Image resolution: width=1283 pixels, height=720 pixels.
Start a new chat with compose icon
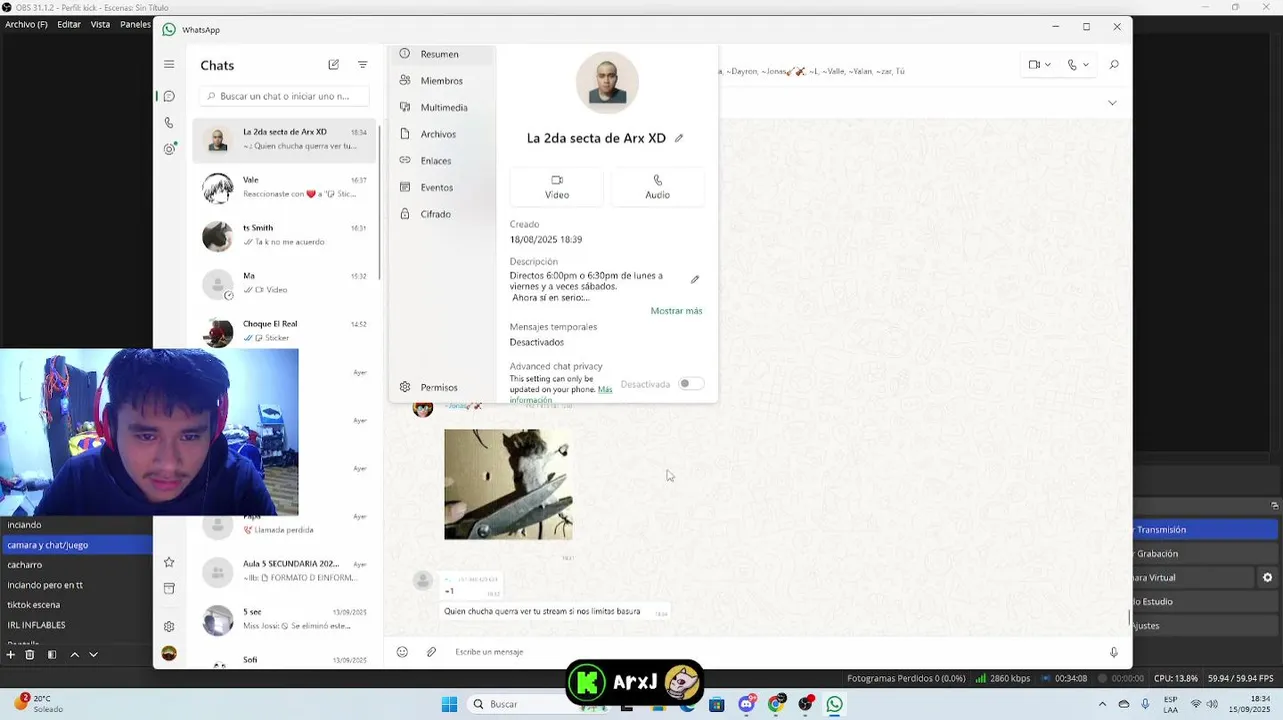click(334, 65)
